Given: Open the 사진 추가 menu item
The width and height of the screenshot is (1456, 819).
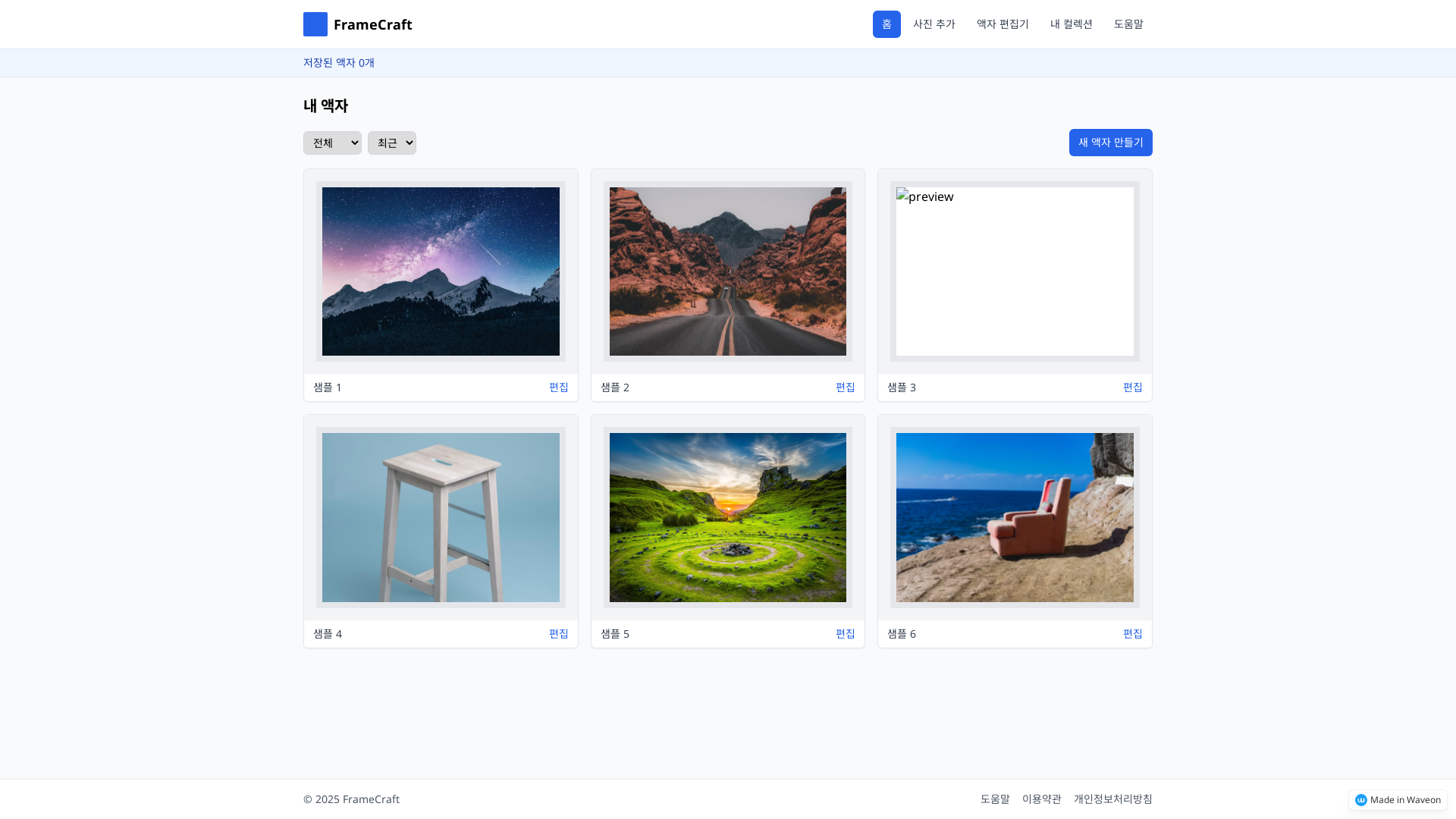Looking at the screenshot, I should pyautogui.click(x=934, y=24).
